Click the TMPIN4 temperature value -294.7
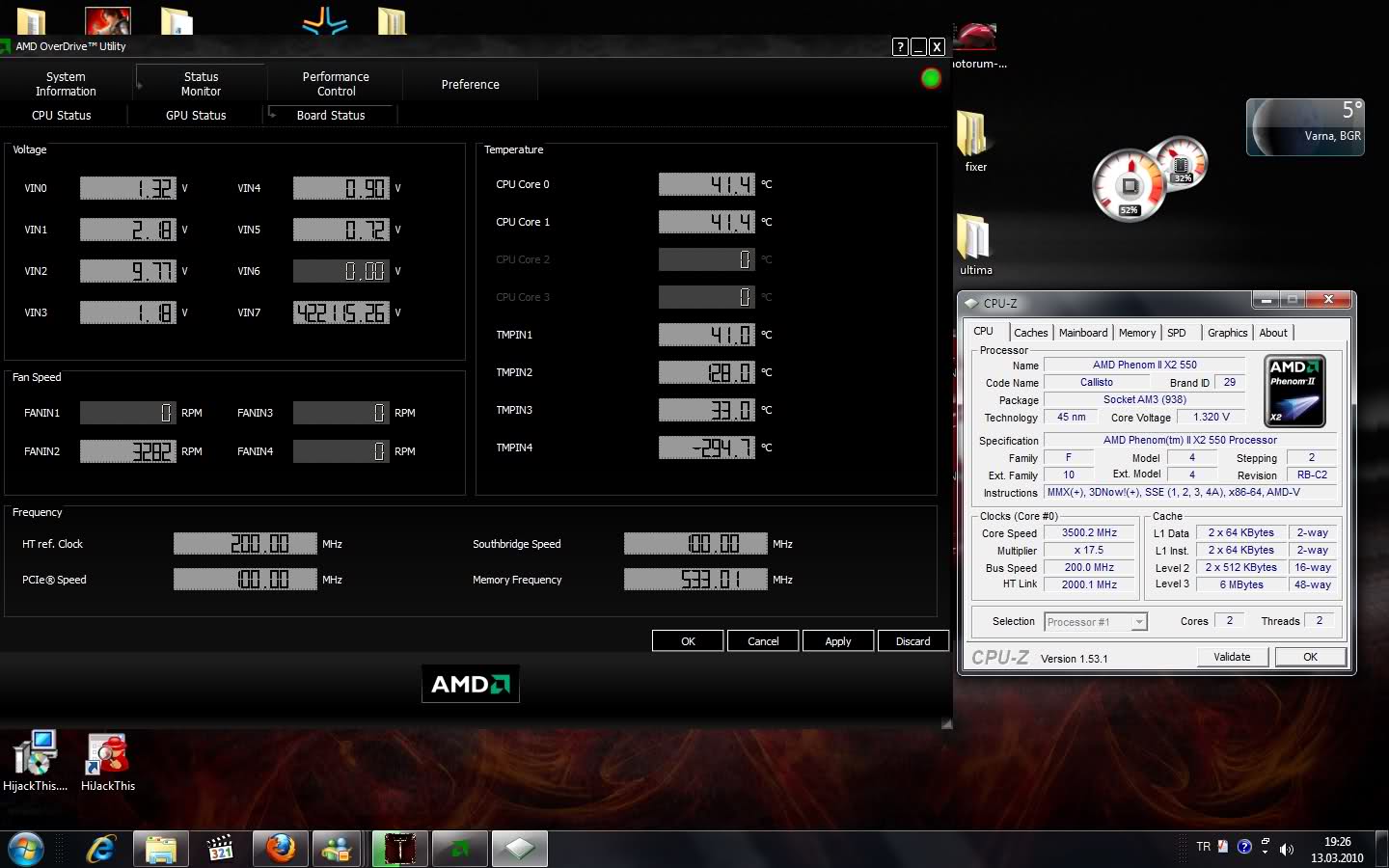The image size is (1389, 868). coord(707,448)
